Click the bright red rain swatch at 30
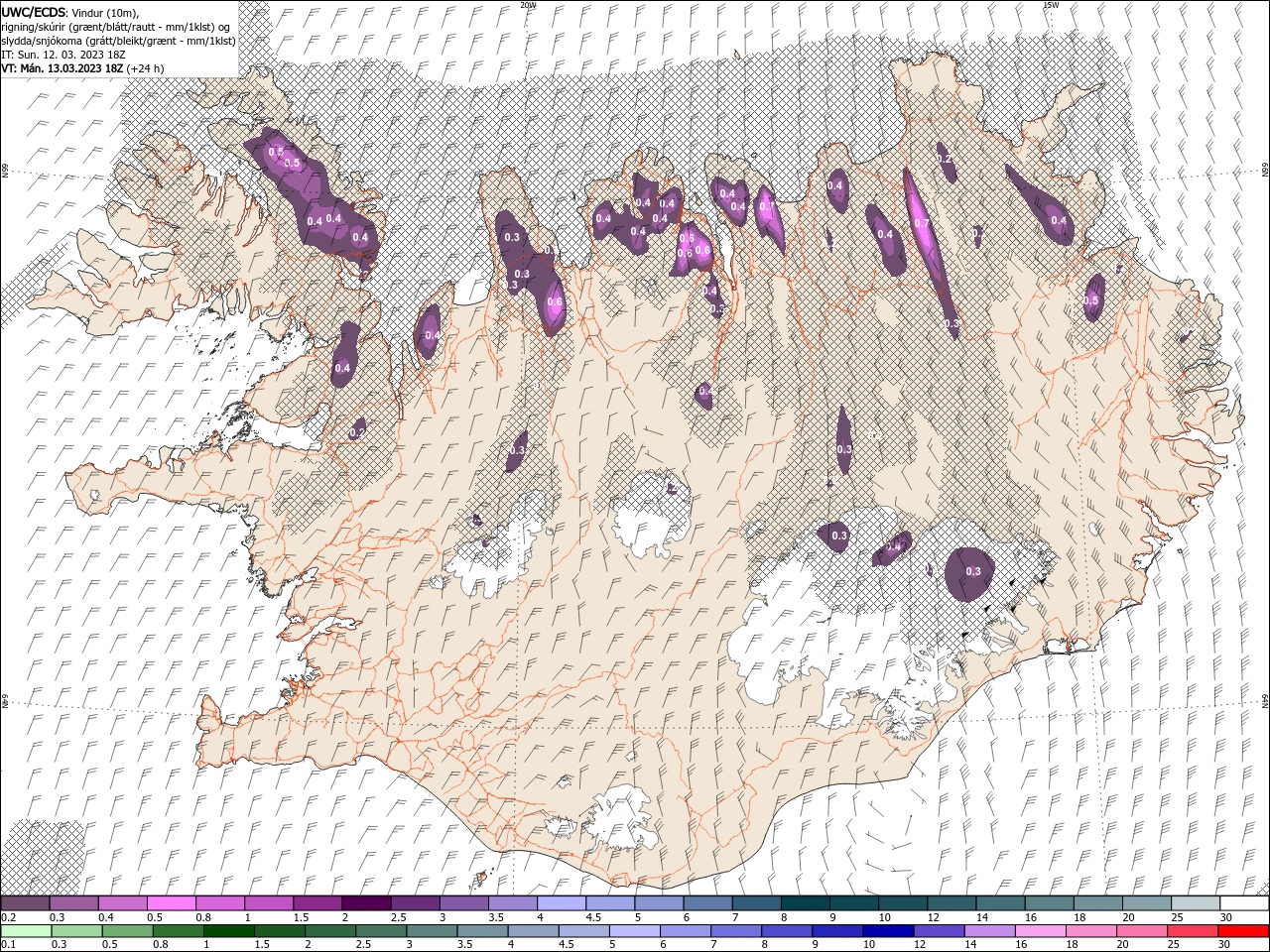 pos(1242,931)
